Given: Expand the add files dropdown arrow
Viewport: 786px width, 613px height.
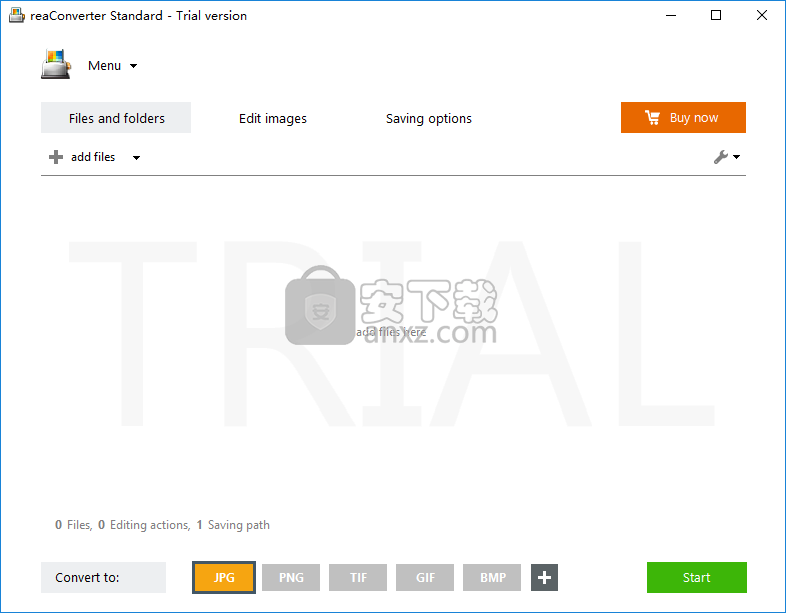Looking at the screenshot, I should point(136,157).
